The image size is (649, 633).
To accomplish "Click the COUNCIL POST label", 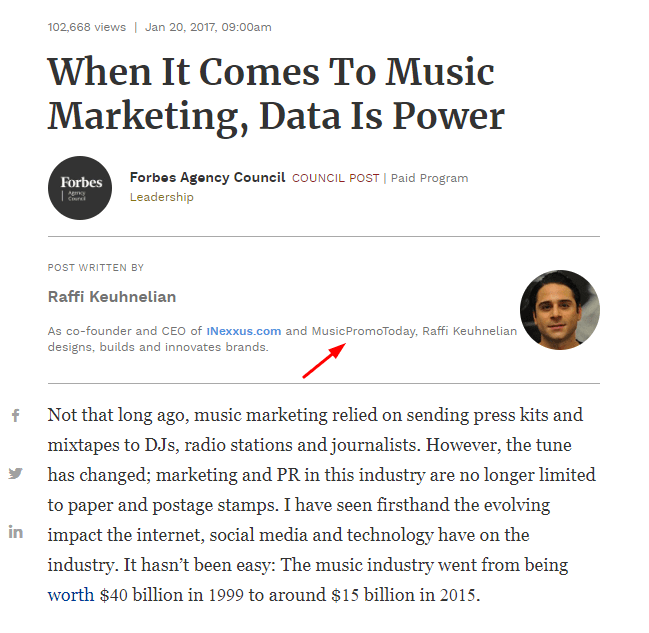I will click(x=336, y=178).
